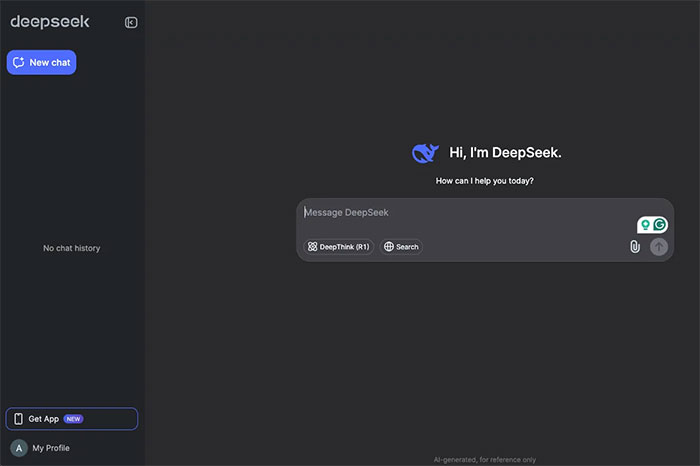Click the "Hi, I'm DeepSeek." heading
The width and height of the screenshot is (700, 466).
point(505,153)
